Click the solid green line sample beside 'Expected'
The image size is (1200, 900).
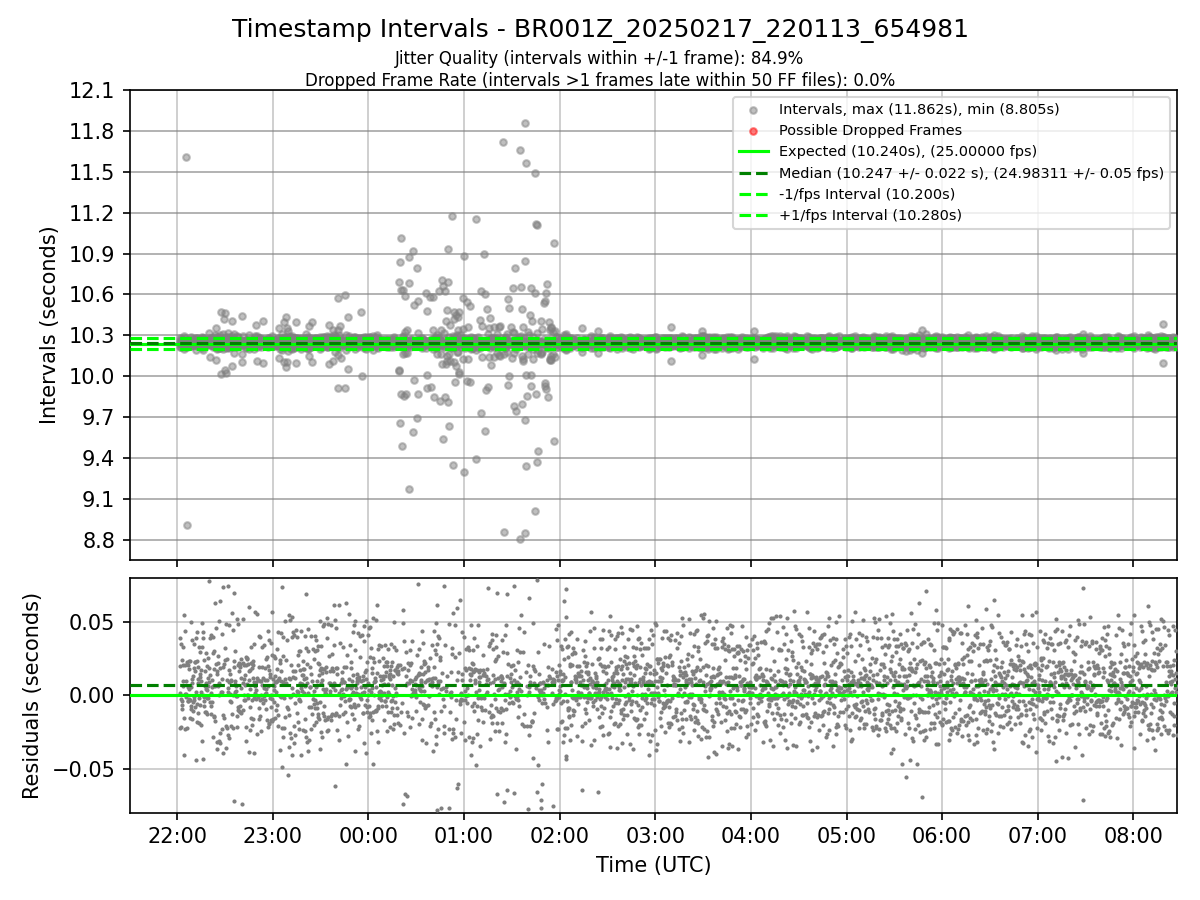tap(753, 151)
